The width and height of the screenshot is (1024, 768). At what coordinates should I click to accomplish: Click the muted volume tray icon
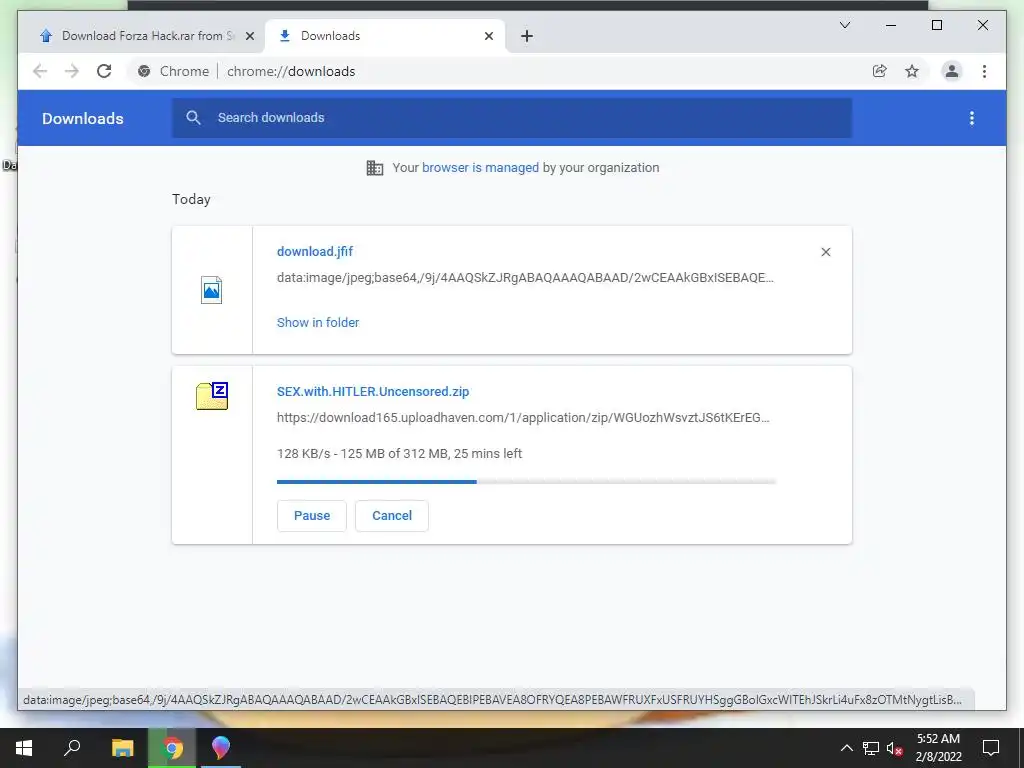click(895, 748)
